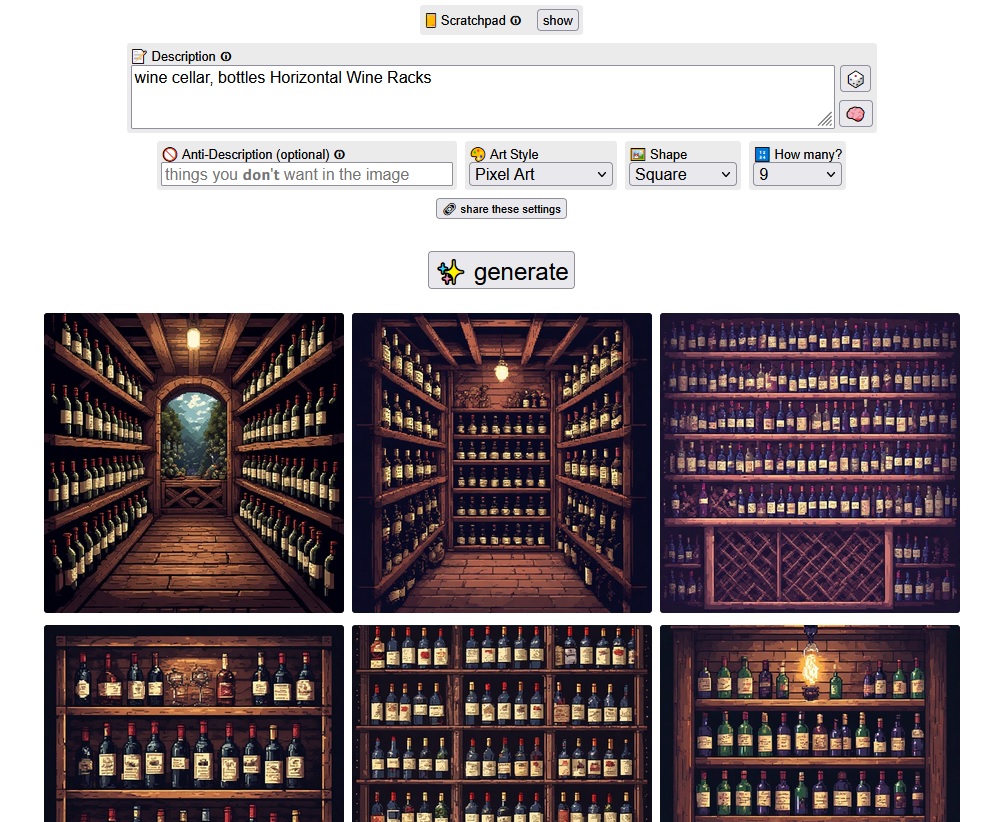The image size is (1005, 822).
Task: Click the Scratchpad info icon
Action: coord(515,21)
